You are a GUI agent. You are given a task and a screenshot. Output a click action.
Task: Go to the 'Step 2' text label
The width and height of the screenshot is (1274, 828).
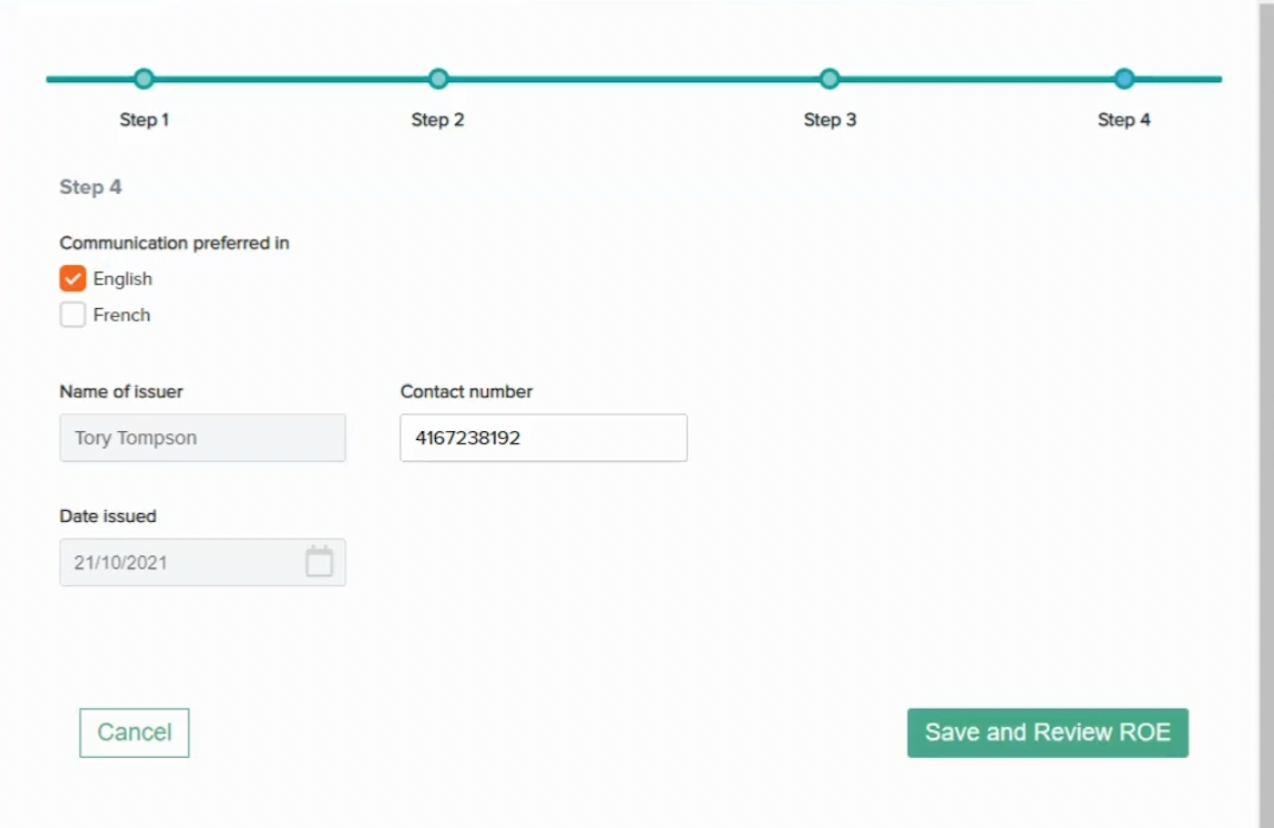[x=438, y=120]
